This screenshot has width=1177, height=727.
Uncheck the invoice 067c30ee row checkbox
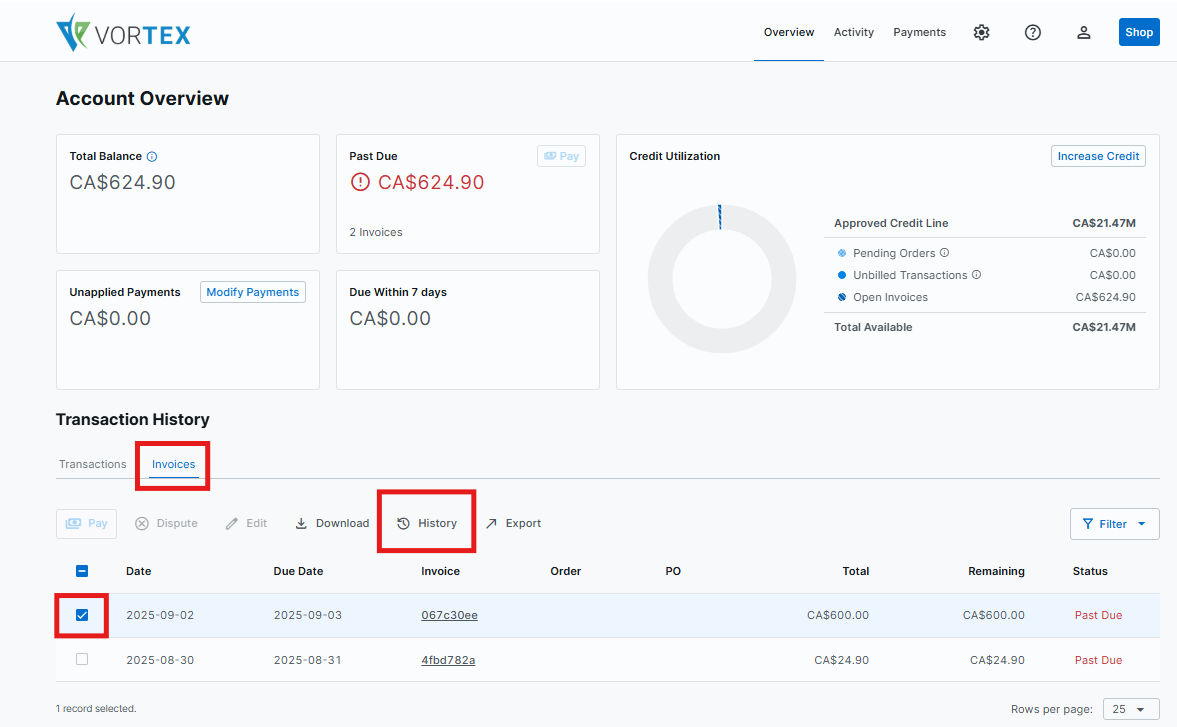(82, 615)
